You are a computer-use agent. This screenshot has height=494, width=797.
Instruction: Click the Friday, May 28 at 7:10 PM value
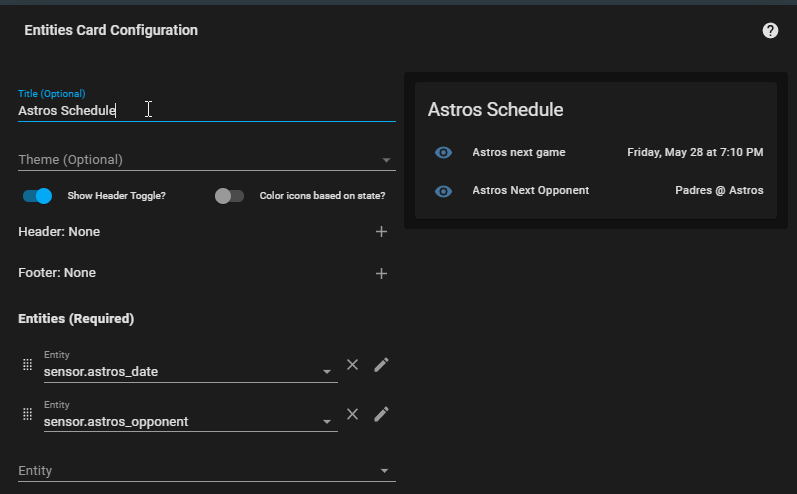695,152
